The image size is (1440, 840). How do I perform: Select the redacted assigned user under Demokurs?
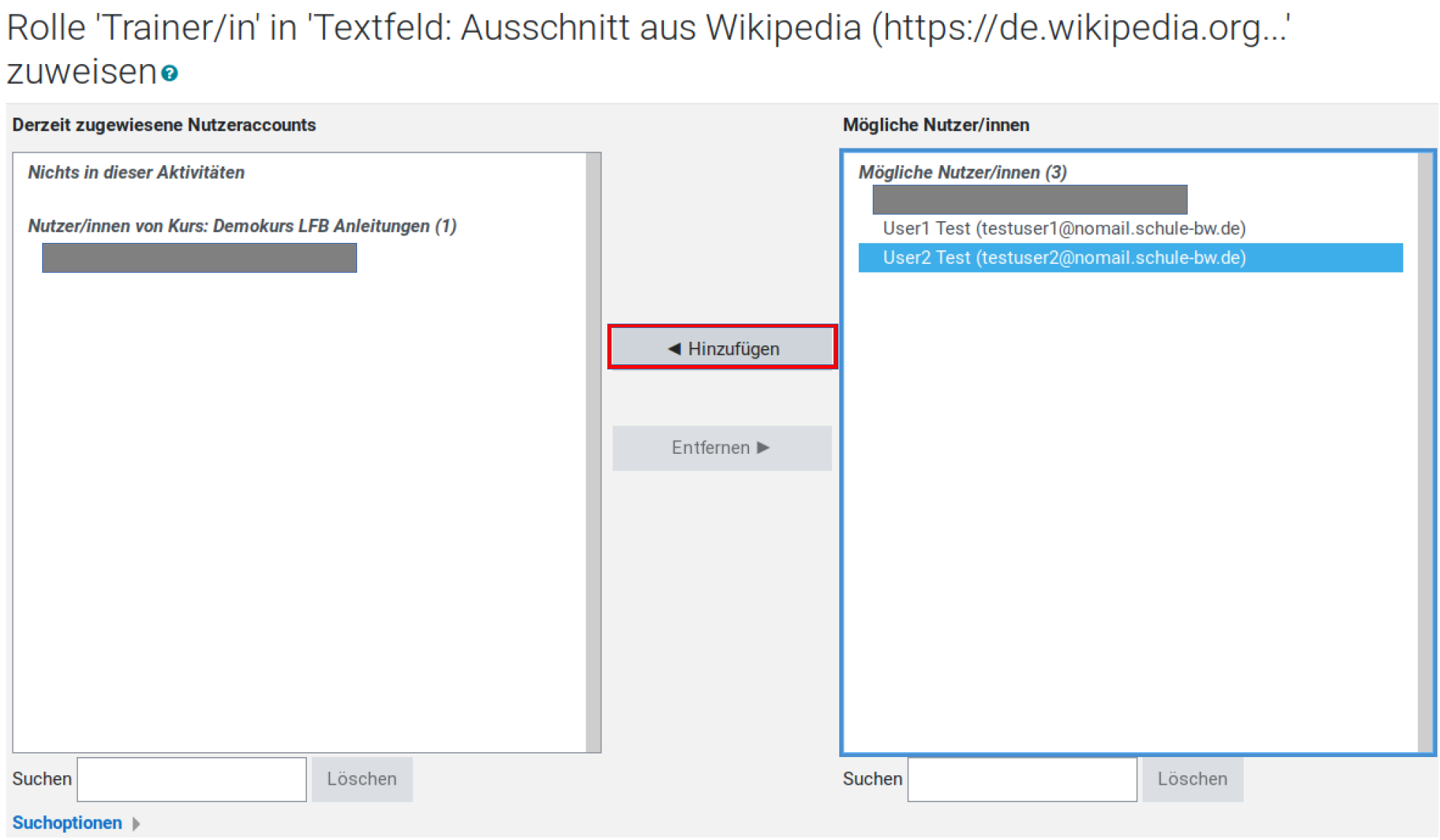tap(199, 257)
